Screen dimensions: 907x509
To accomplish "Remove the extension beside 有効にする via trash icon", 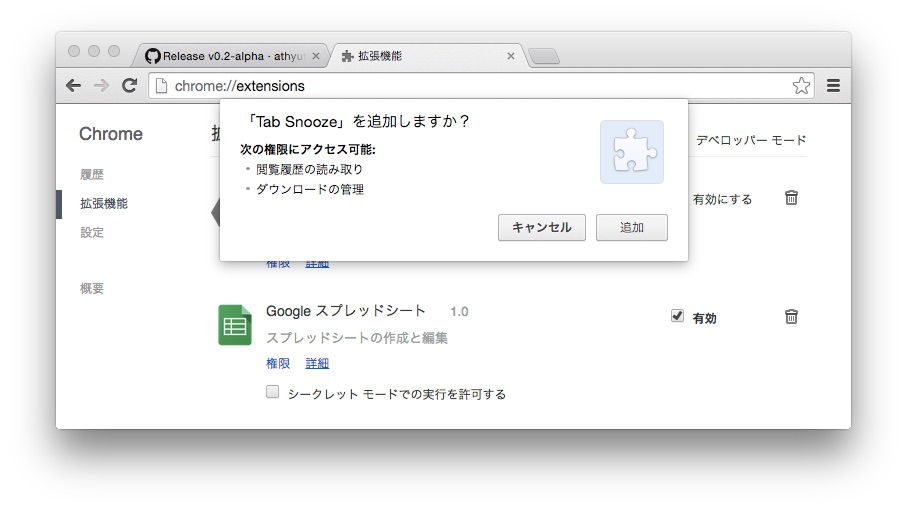I will [x=791, y=198].
